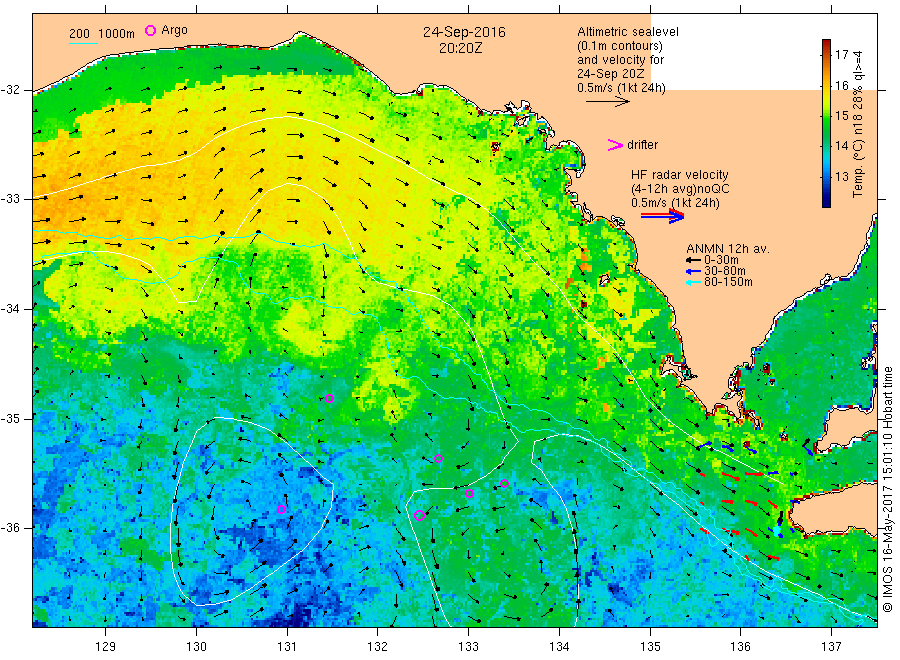
Task: Click the date text 24-Sep-2016
Action: tap(464, 32)
